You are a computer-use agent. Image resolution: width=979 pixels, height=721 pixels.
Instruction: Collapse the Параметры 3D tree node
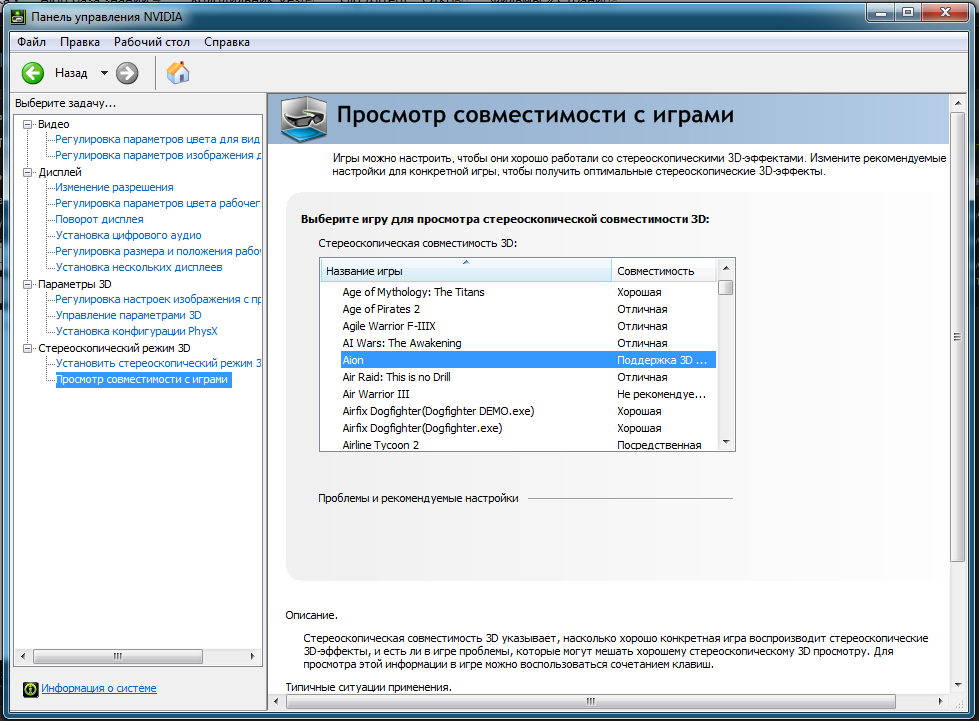pyautogui.click(x=27, y=284)
